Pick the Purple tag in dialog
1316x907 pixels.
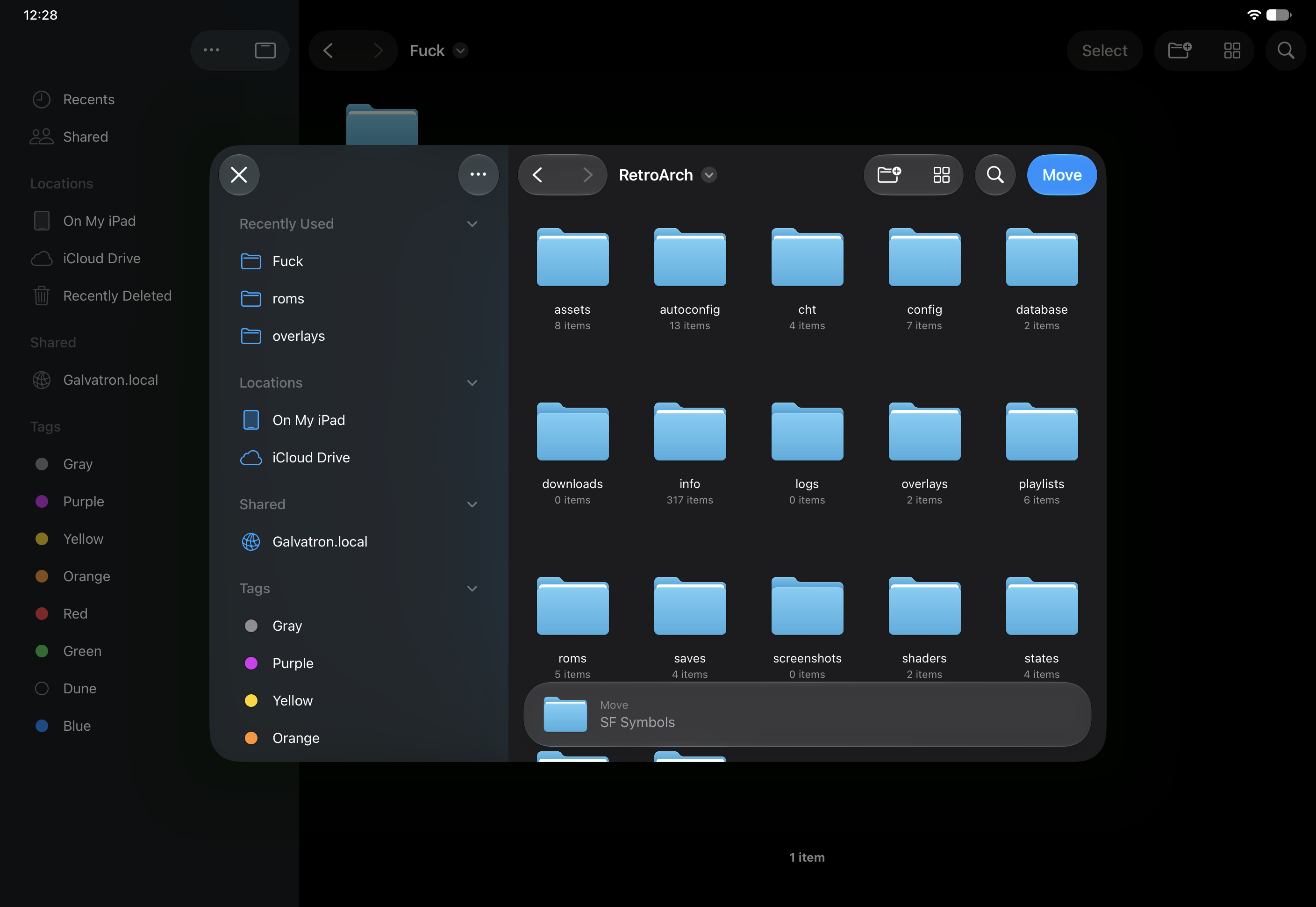(x=359, y=664)
